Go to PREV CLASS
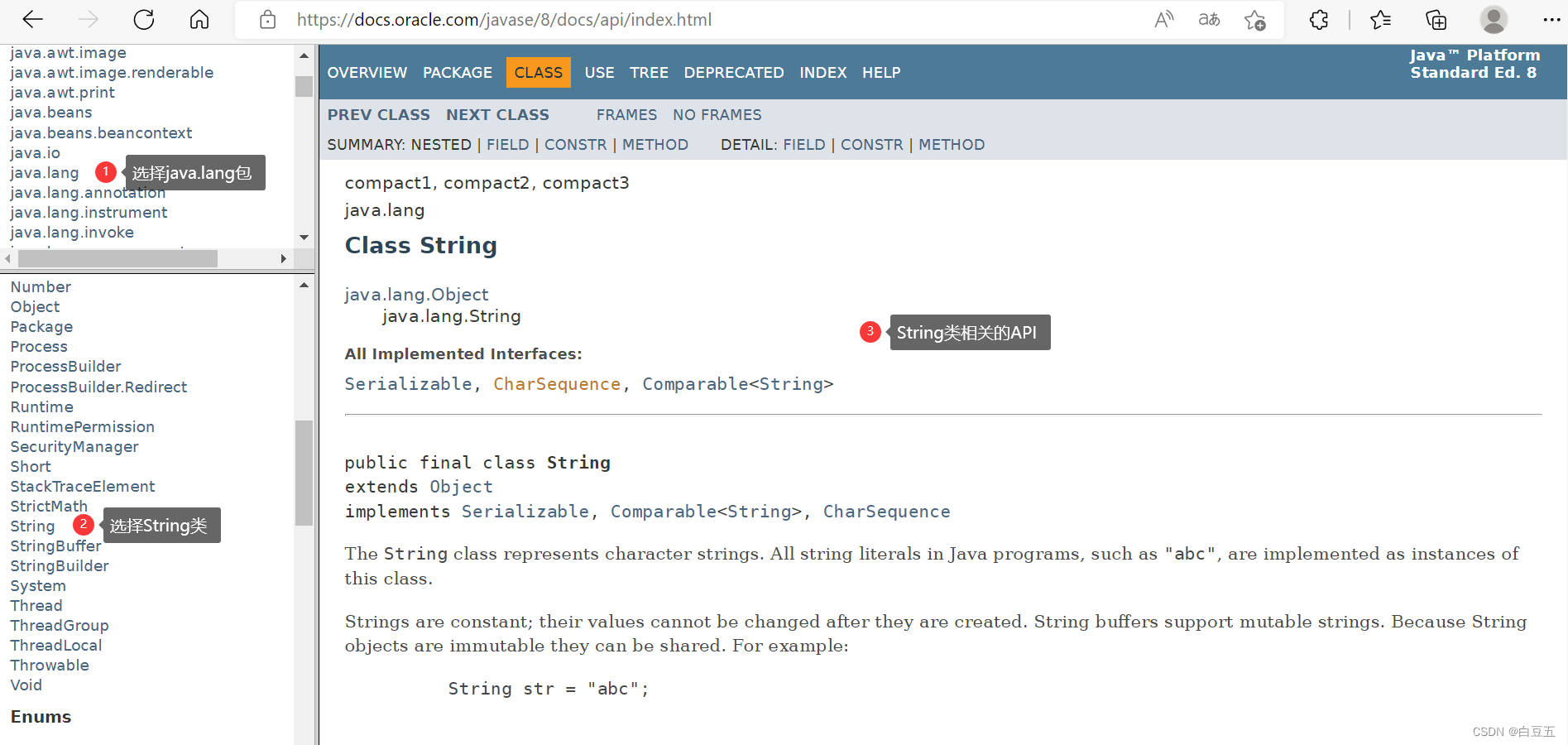This screenshot has height=745, width=1568. coord(379,115)
